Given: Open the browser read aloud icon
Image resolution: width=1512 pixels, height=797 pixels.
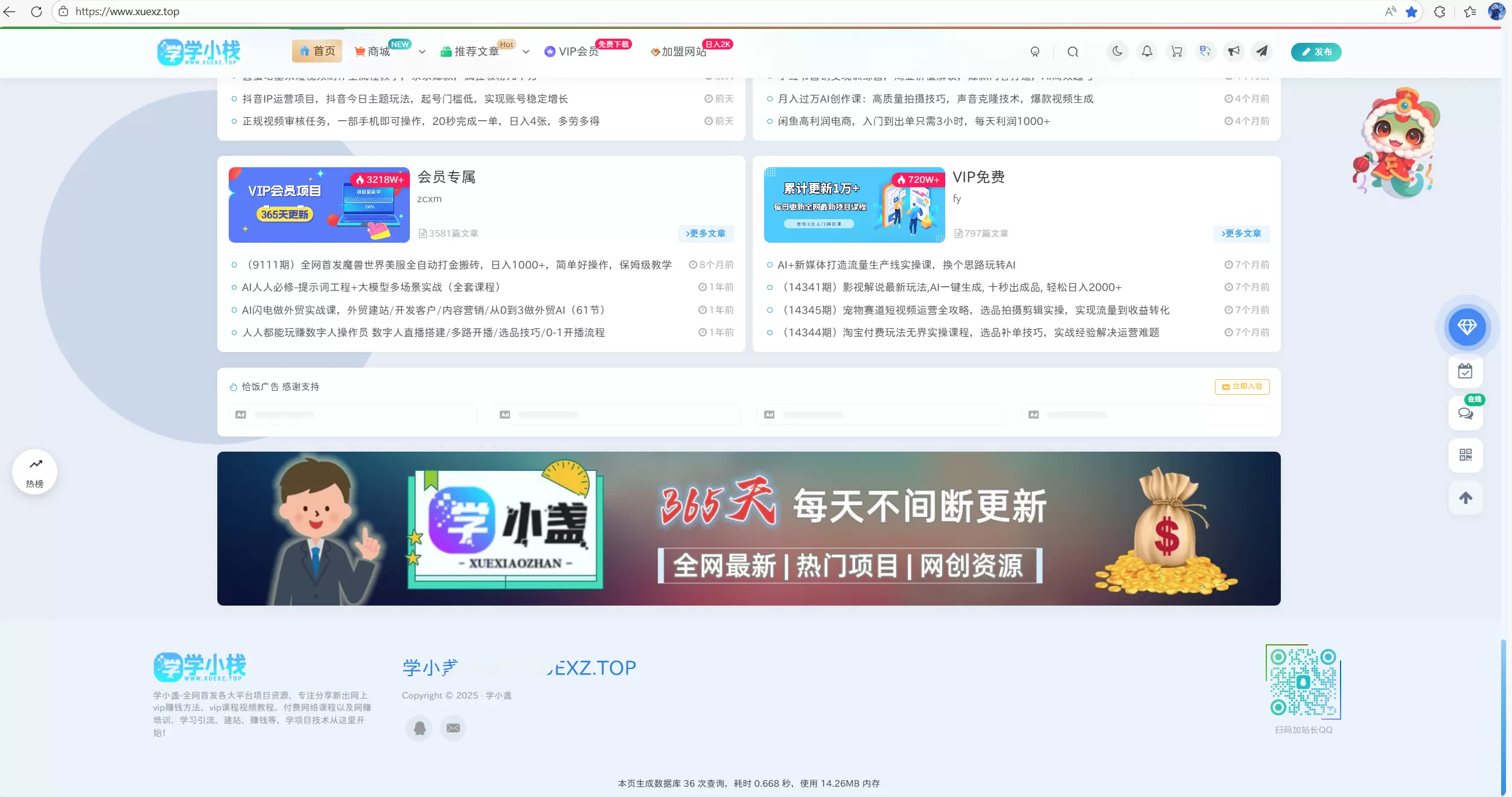Looking at the screenshot, I should [1390, 11].
